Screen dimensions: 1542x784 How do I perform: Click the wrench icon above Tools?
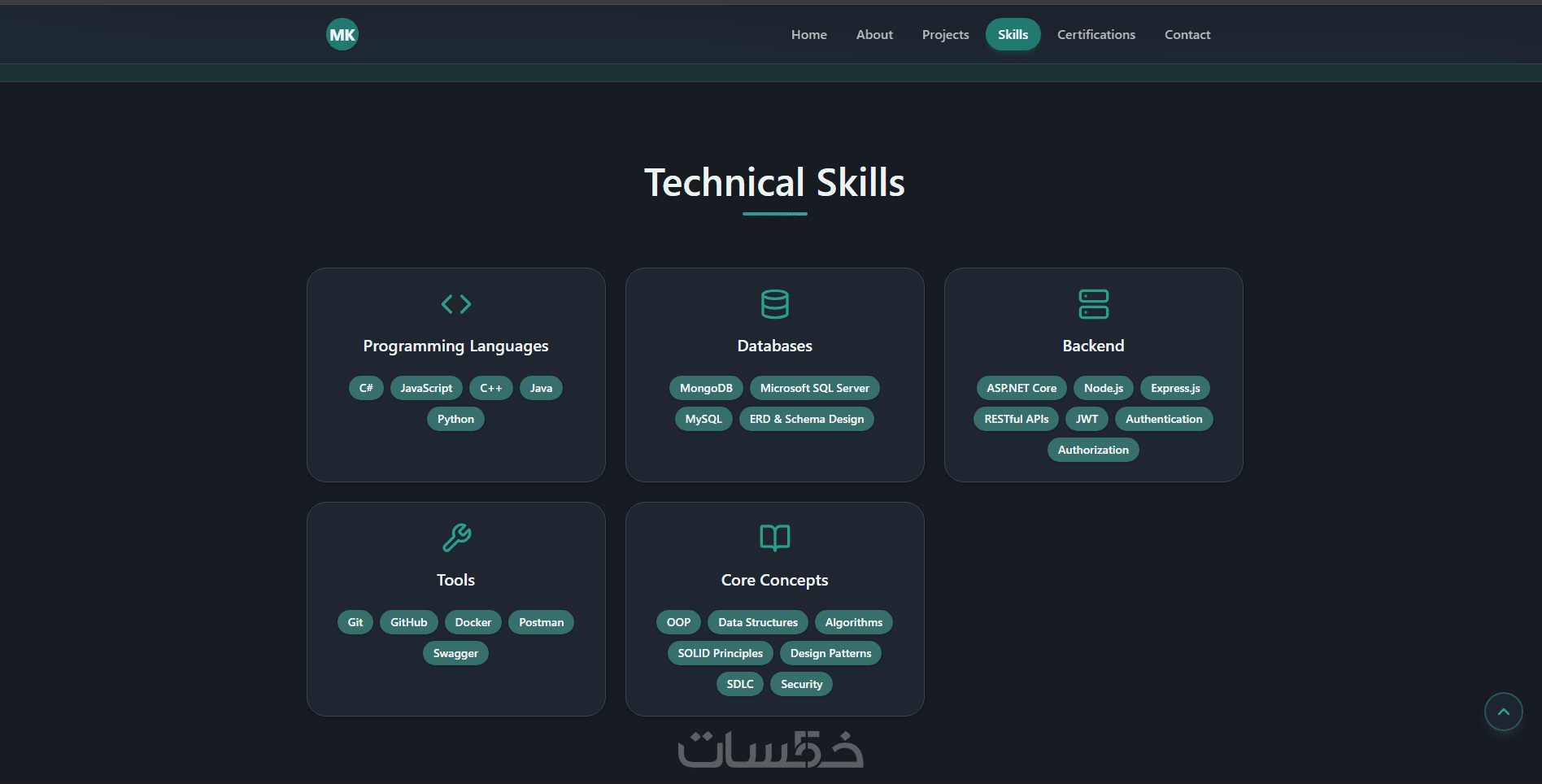pyautogui.click(x=456, y=538)
